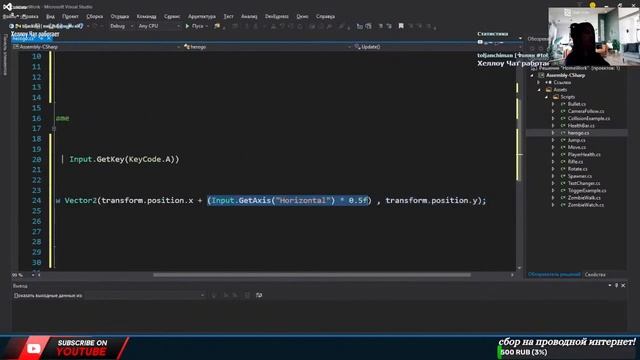Select Rifle.cs in Solution Explorer

coord(575,162)
